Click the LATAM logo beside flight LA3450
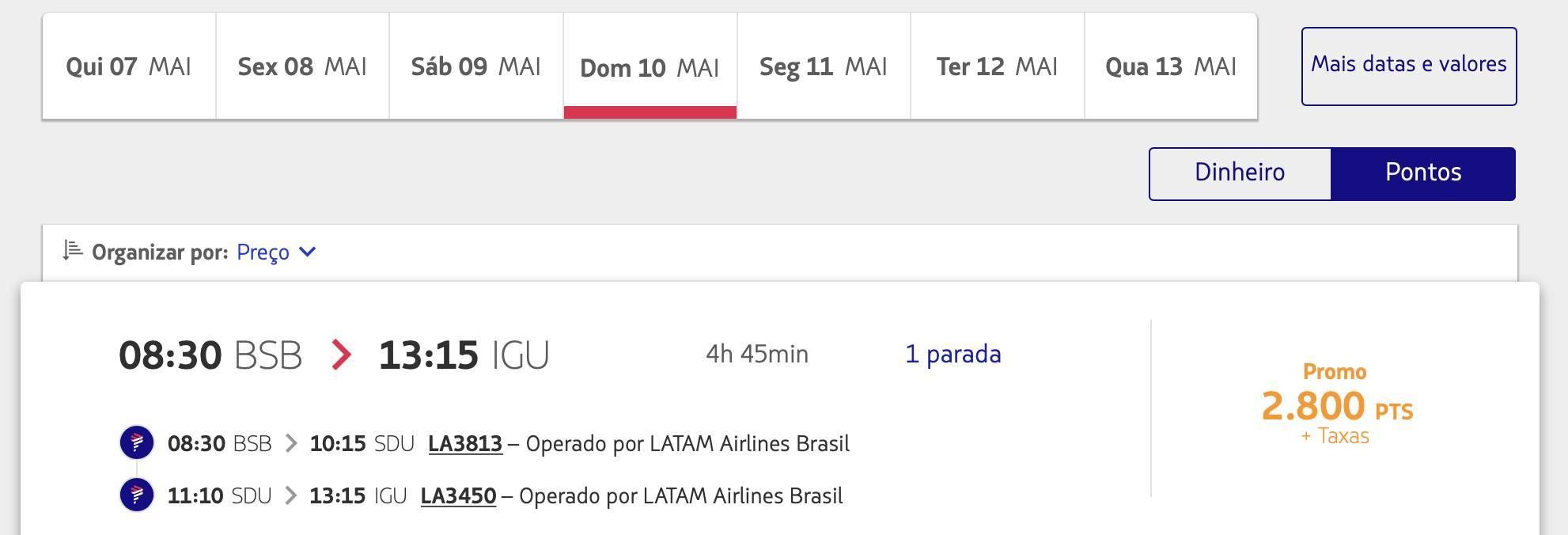Screen dimensions: 1568x535 (x=137, y=495)
